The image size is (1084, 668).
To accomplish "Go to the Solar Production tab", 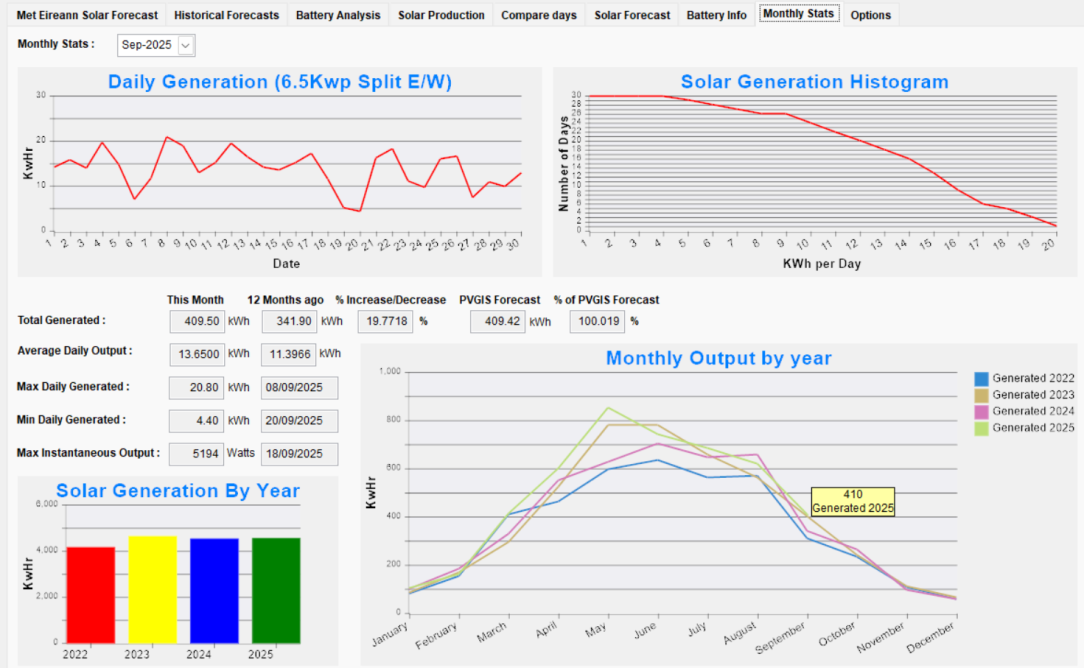I will pos(441,15).
